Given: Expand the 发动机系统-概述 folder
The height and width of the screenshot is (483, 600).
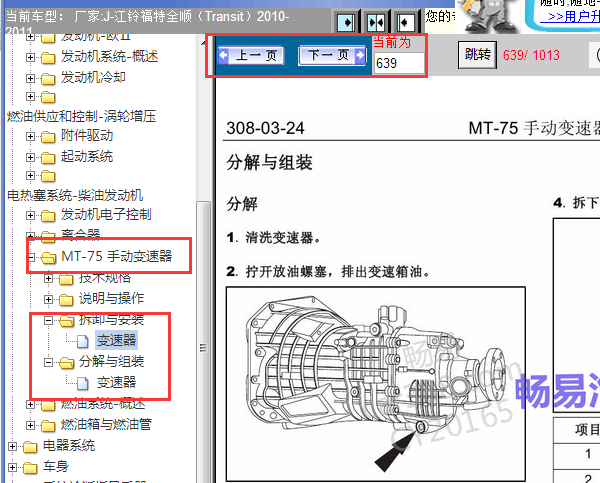Looking at the screenshot, I should point(30,57).
